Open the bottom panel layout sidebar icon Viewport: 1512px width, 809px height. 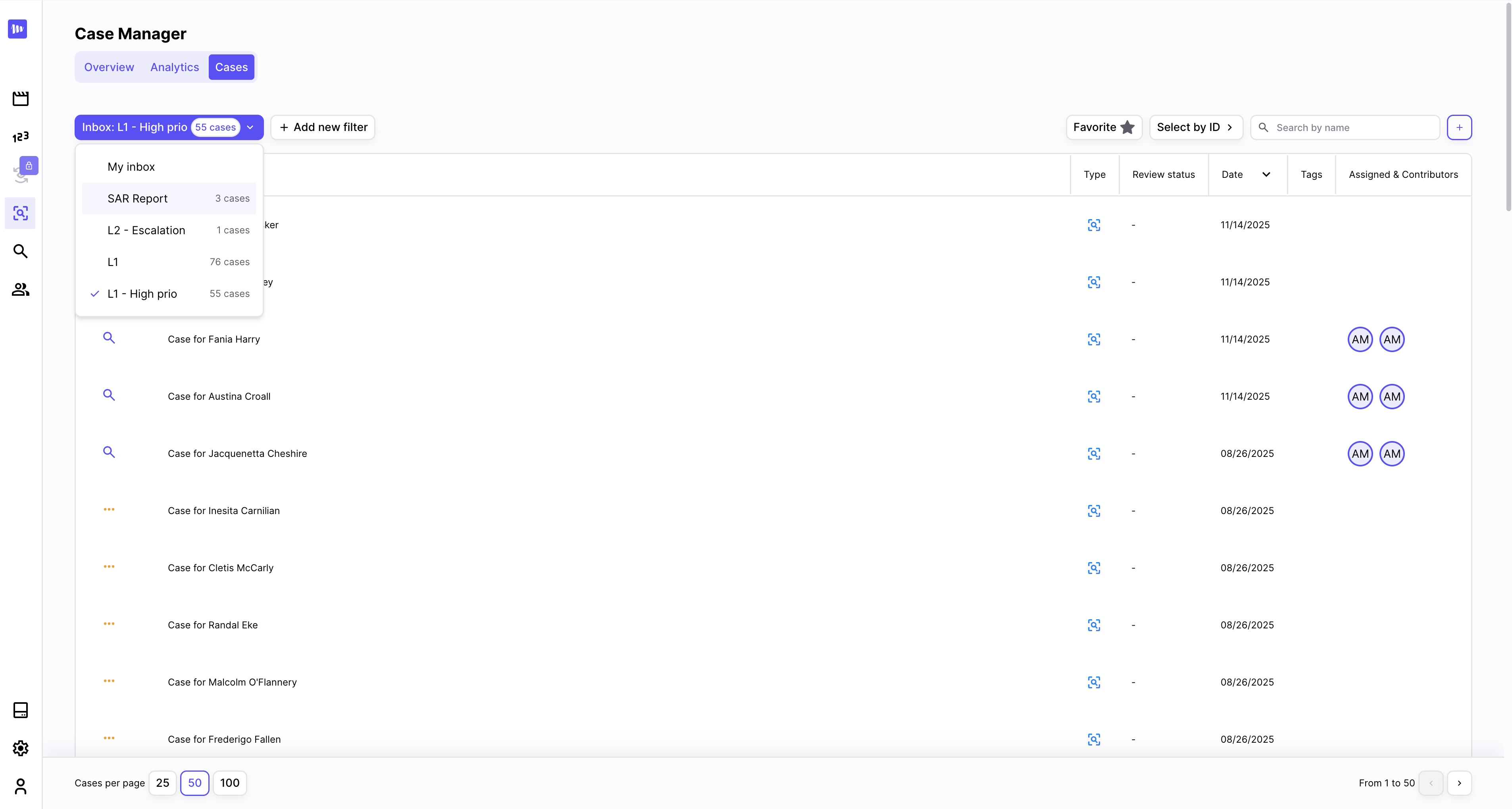(x=21, y=710)
